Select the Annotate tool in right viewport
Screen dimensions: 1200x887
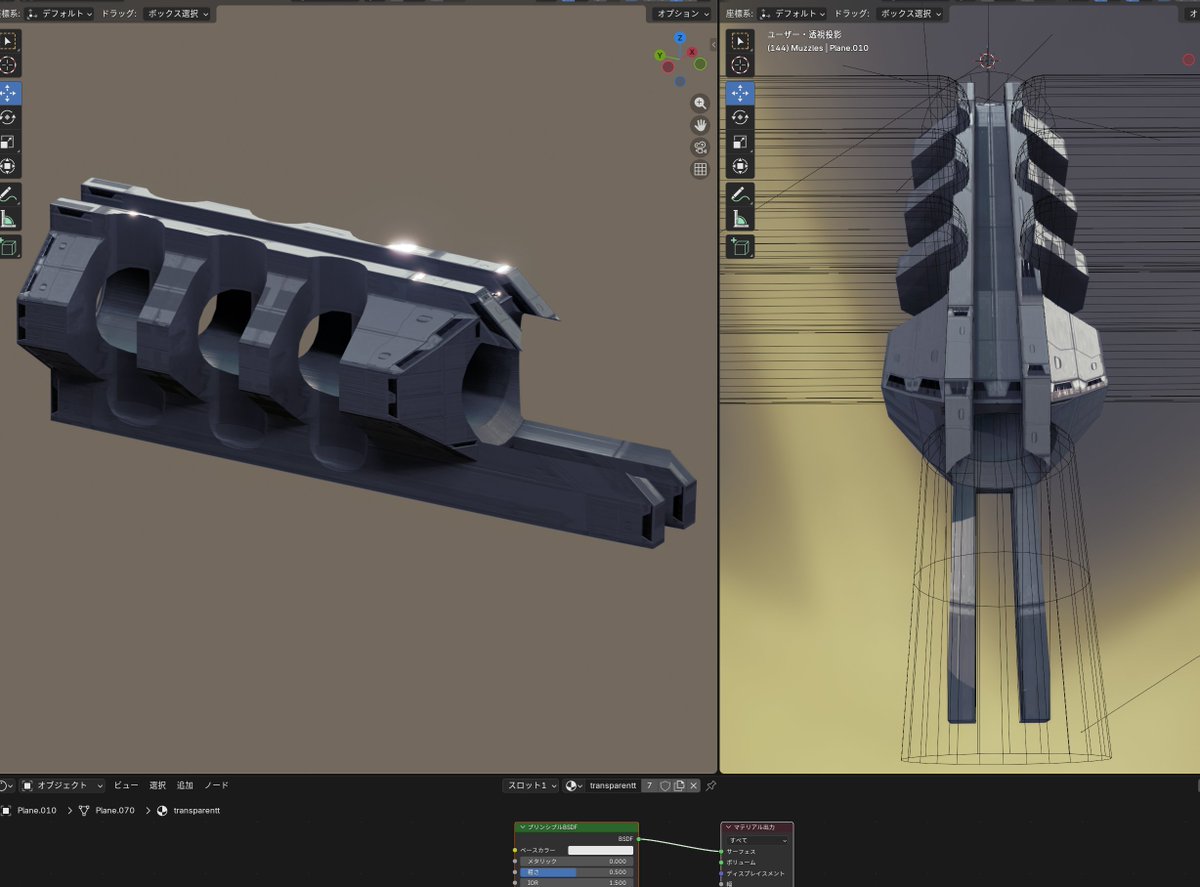[x=740, y=194]
